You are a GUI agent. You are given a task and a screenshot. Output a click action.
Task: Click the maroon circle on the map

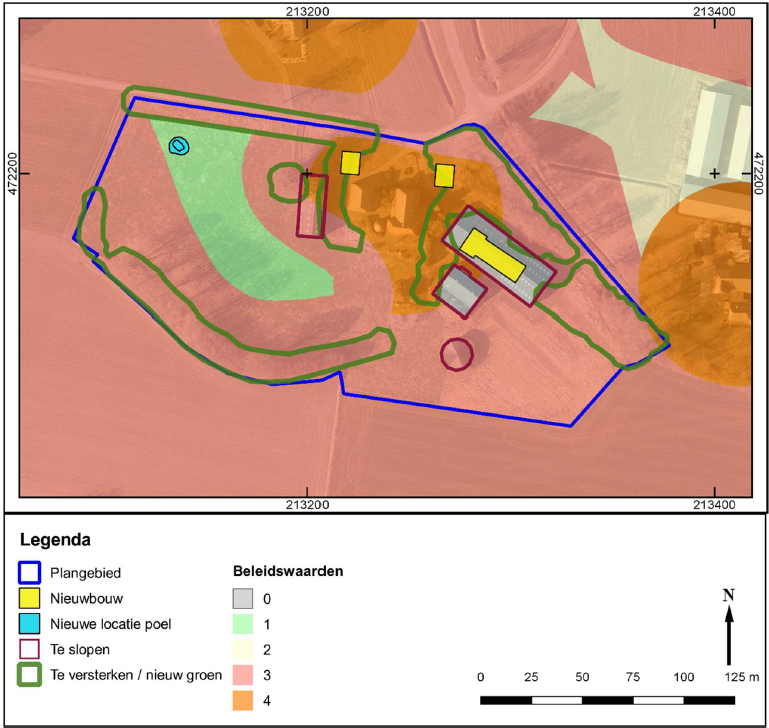click(457, 354)
